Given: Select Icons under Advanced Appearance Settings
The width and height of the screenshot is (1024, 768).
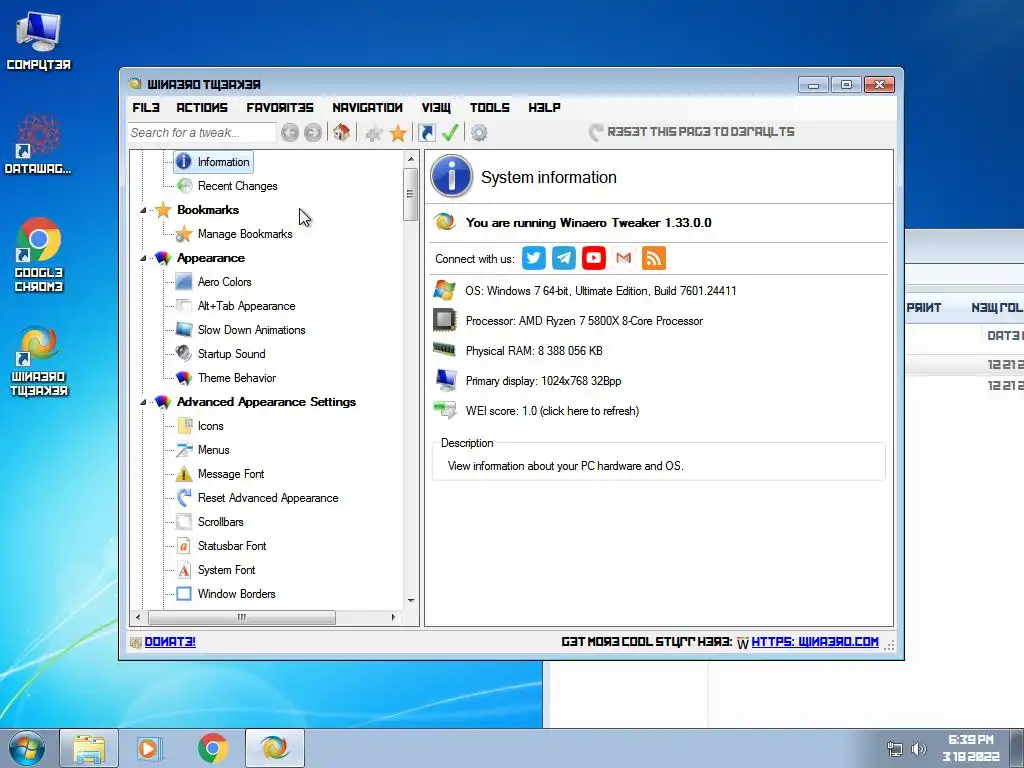Looking at the screenshot, I should point(210,426).
